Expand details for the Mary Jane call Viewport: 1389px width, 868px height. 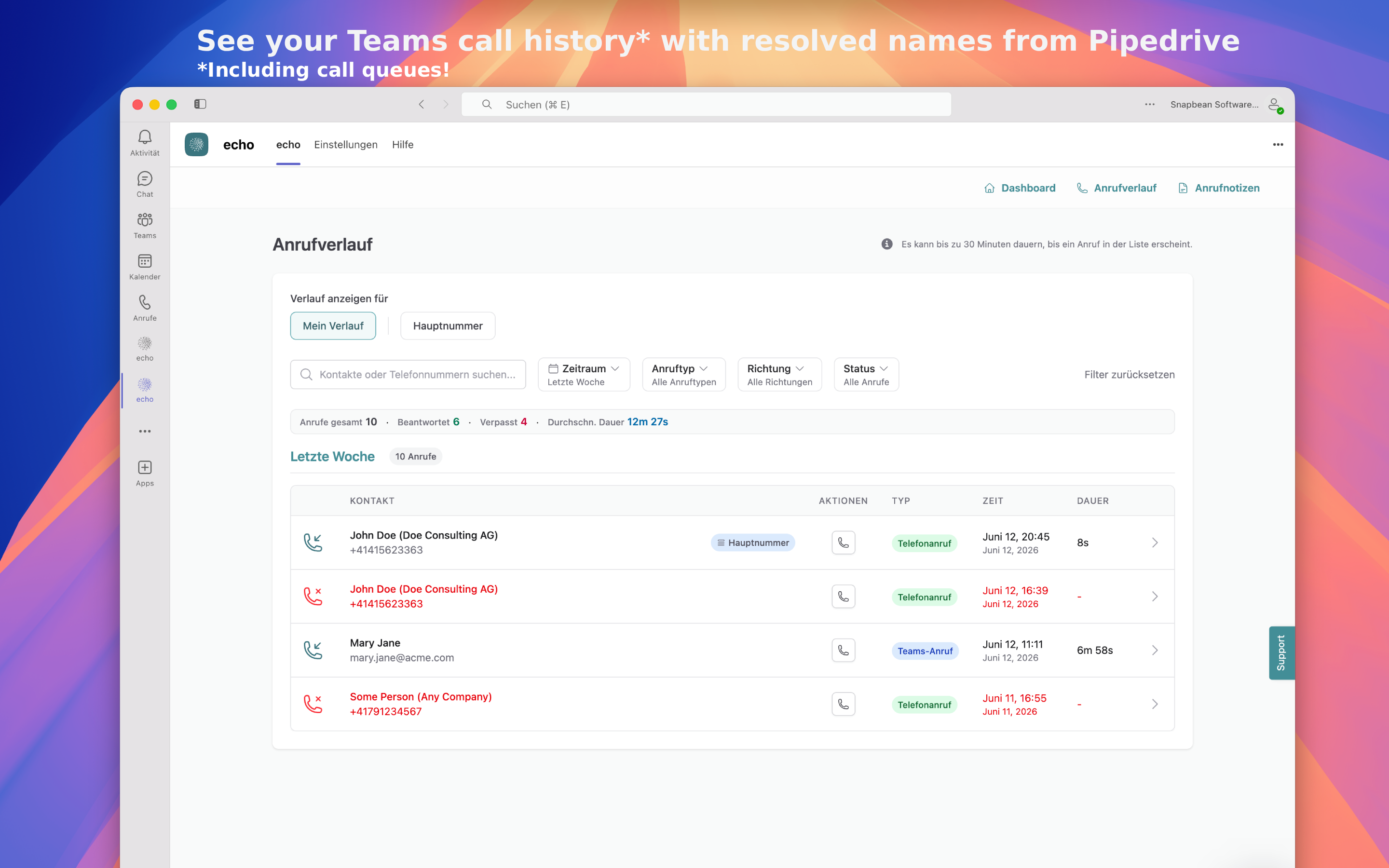click(1155, 651)
